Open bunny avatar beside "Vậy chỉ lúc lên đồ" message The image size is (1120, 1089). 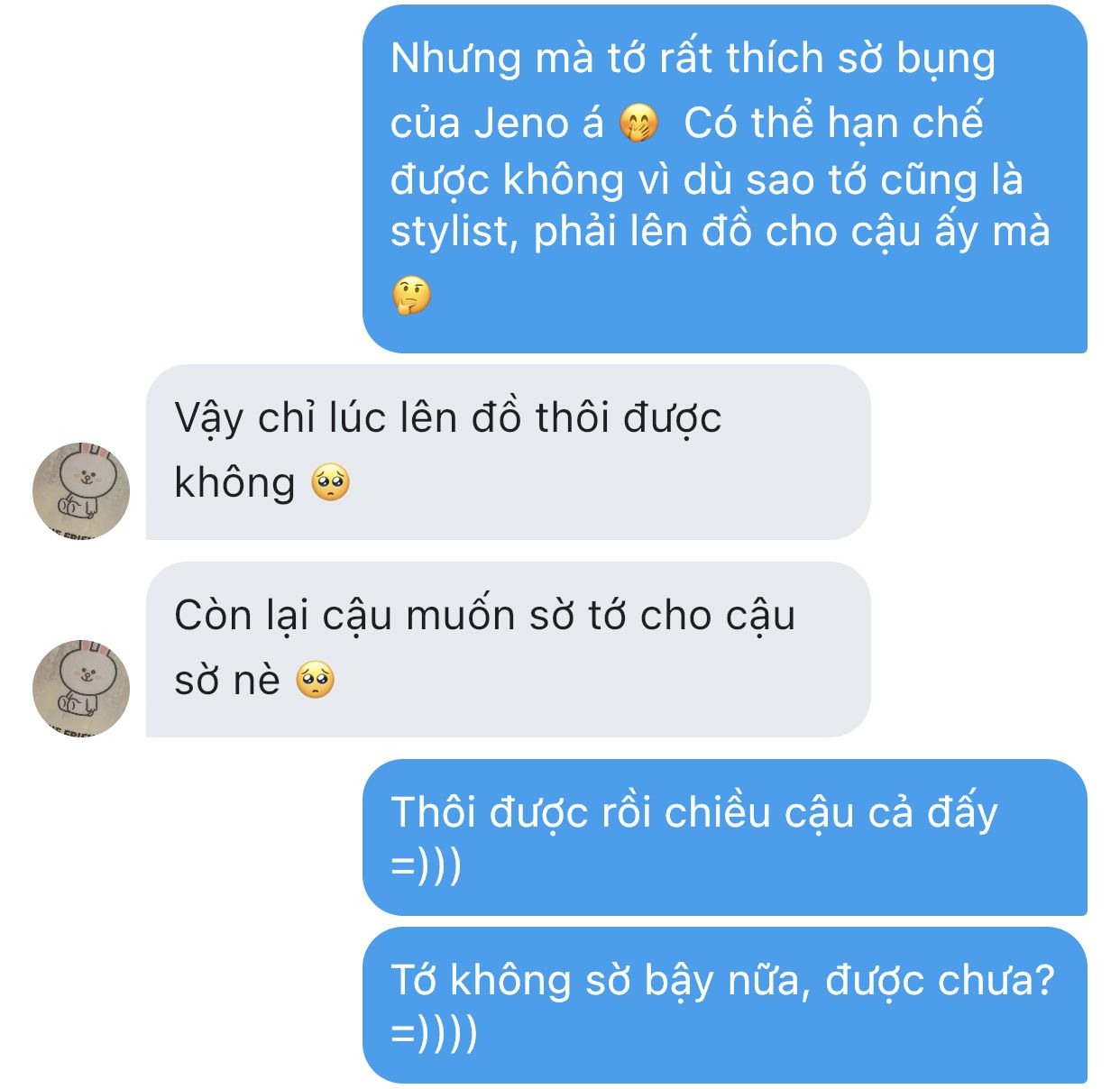click(81, 490)
